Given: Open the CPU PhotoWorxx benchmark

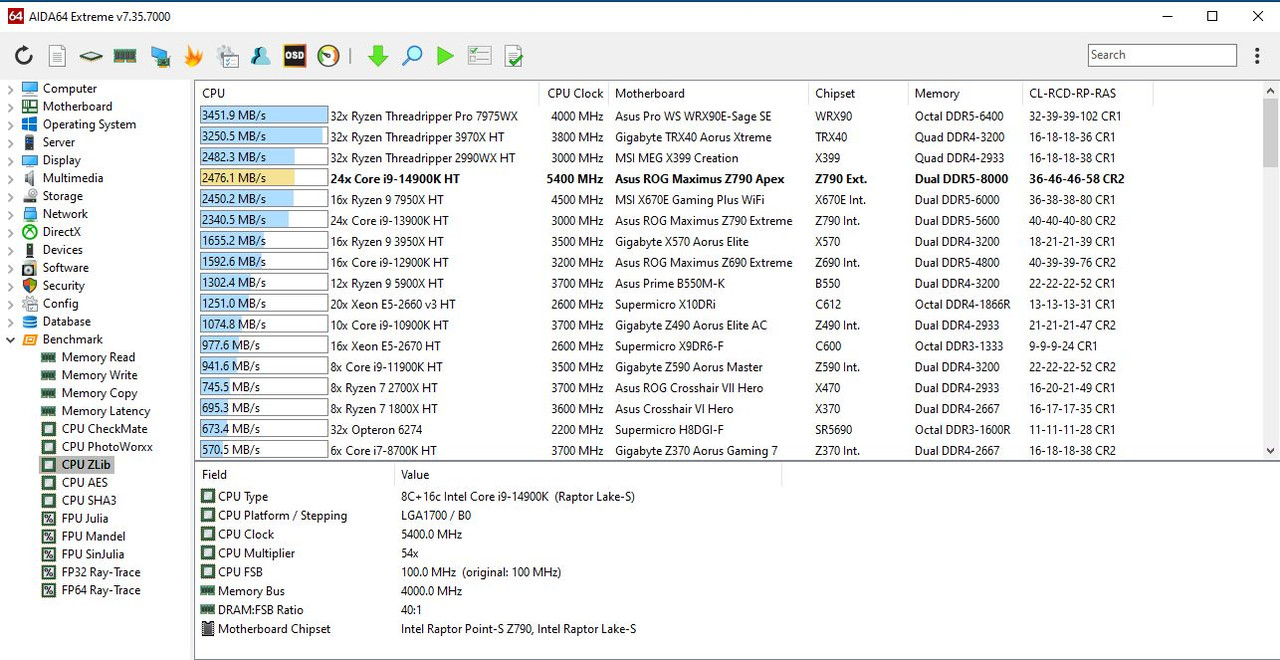Looking at the screenshot, I should click(x=107, y=447).
